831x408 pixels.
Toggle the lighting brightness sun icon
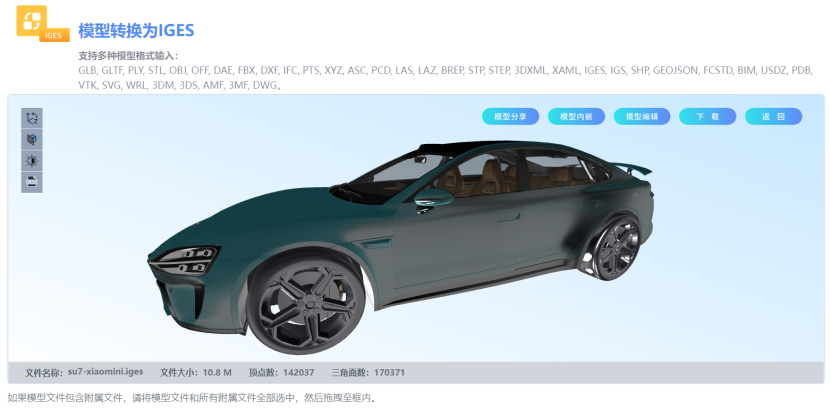tap(32, 160)
